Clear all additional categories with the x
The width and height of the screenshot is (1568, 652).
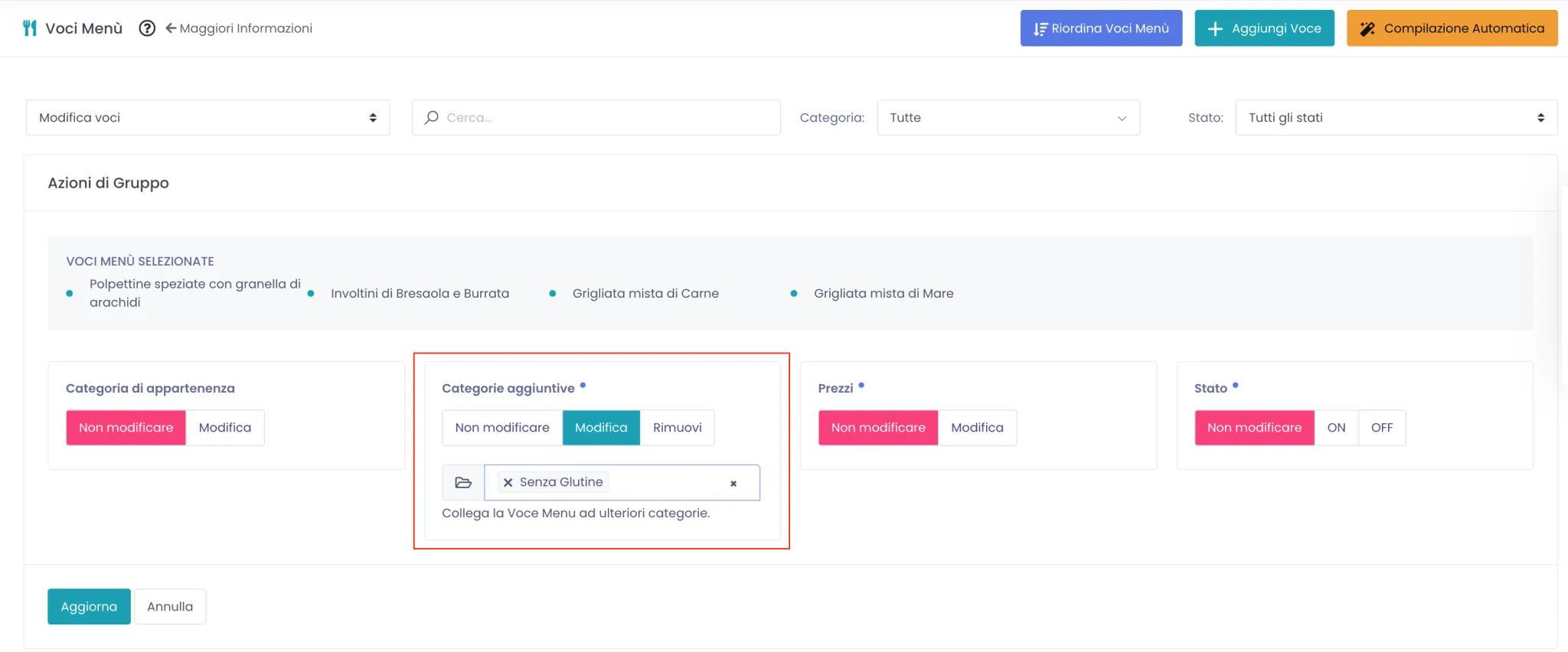pos(733,484)
